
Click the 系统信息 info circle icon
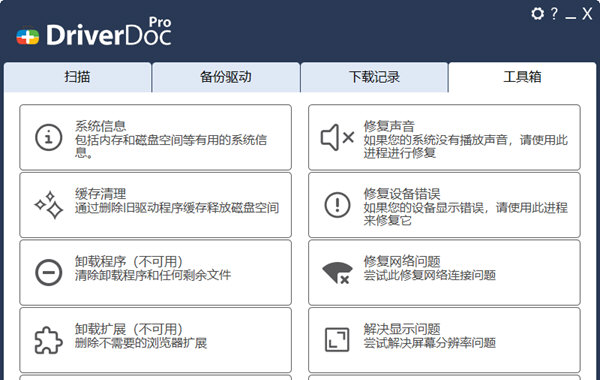point(49,137)
